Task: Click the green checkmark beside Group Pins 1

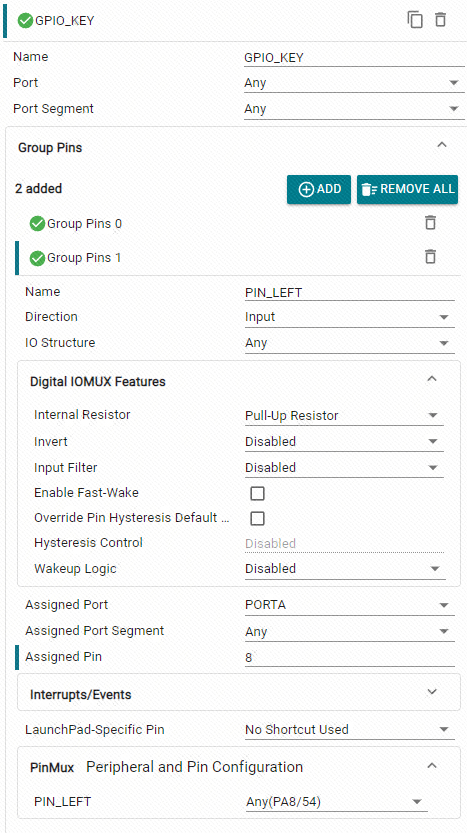Action: click(37, 258)
